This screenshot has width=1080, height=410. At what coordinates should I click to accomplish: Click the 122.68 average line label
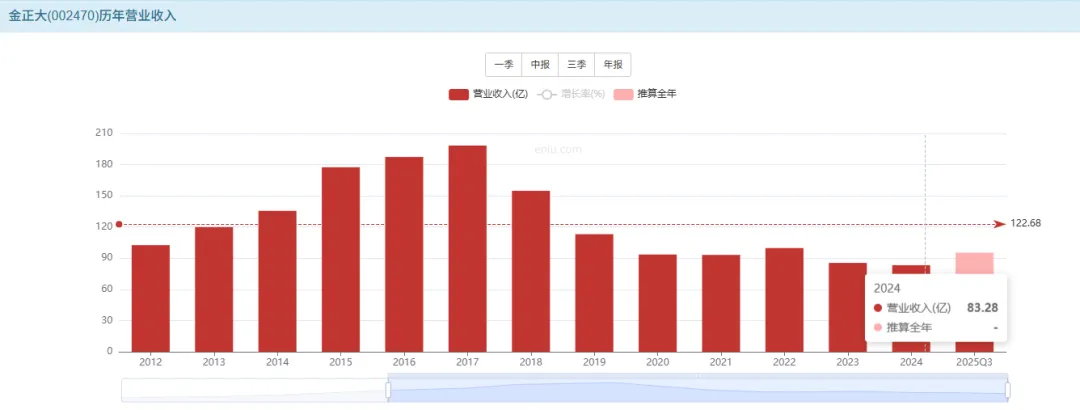click(1026, 223)
